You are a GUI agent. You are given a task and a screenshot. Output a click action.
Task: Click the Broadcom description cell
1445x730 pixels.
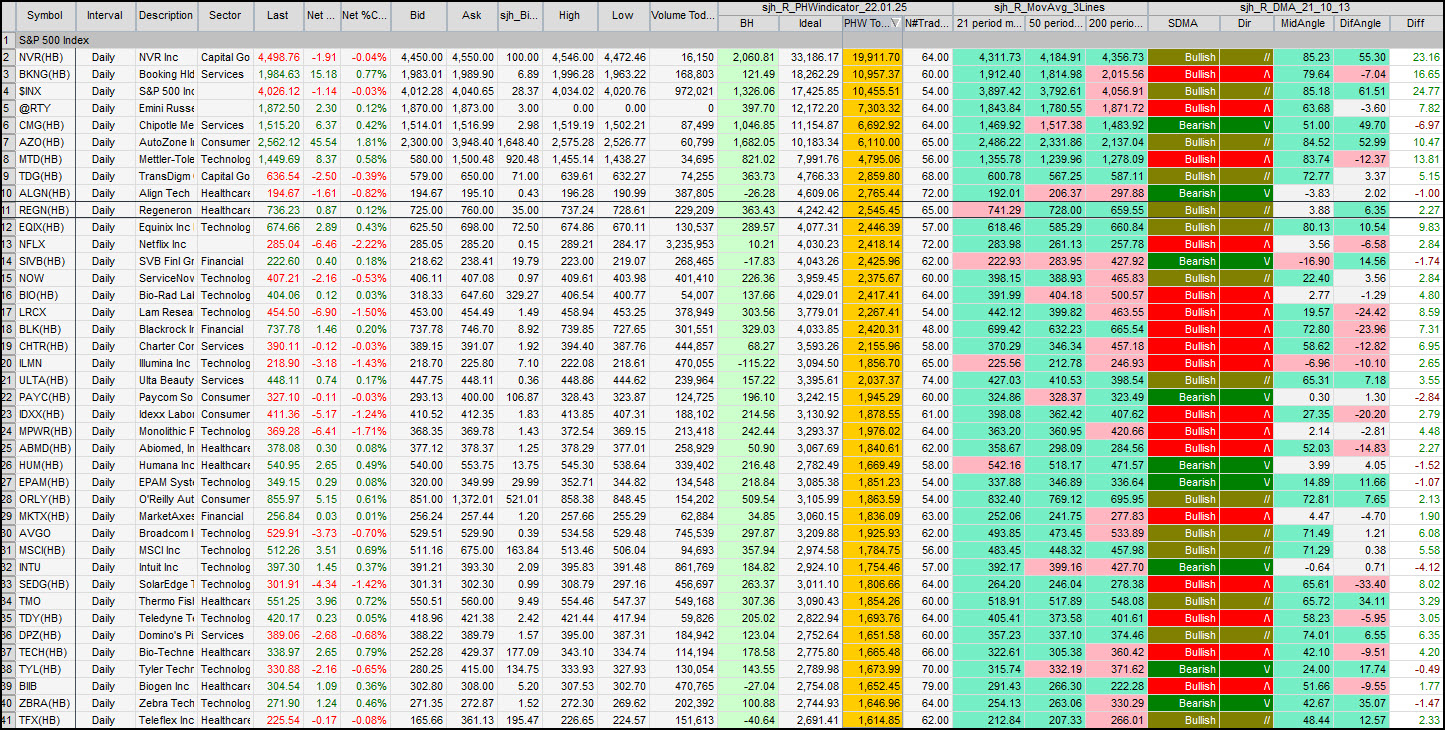click(166, 533)
